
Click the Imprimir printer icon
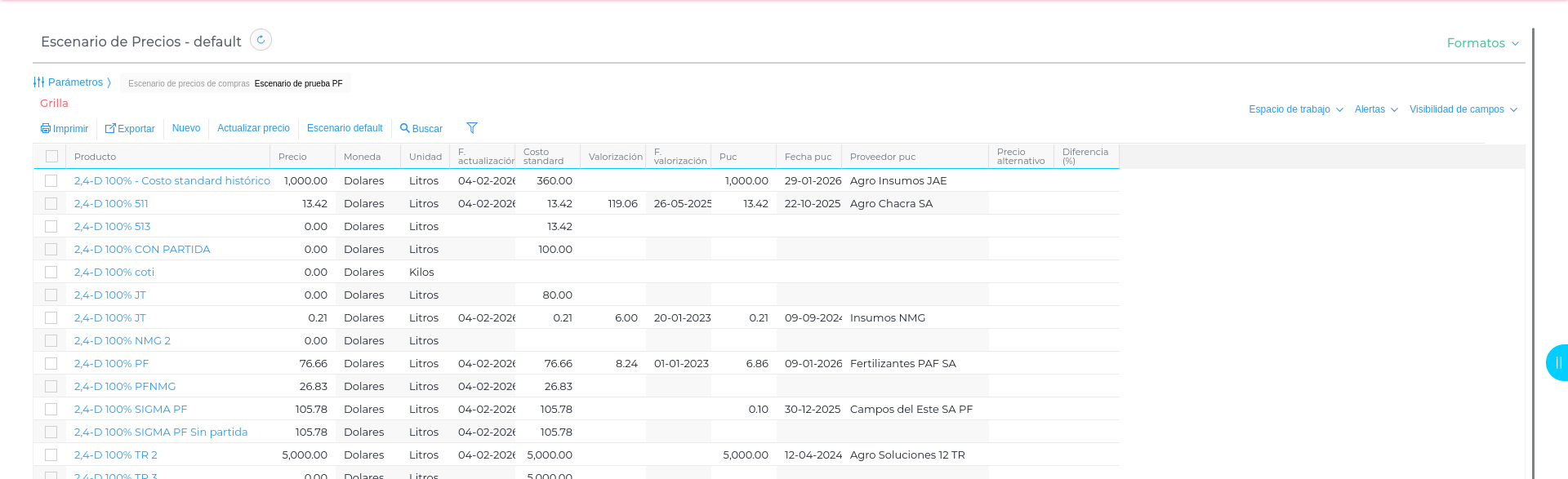[x=46, y=129]
